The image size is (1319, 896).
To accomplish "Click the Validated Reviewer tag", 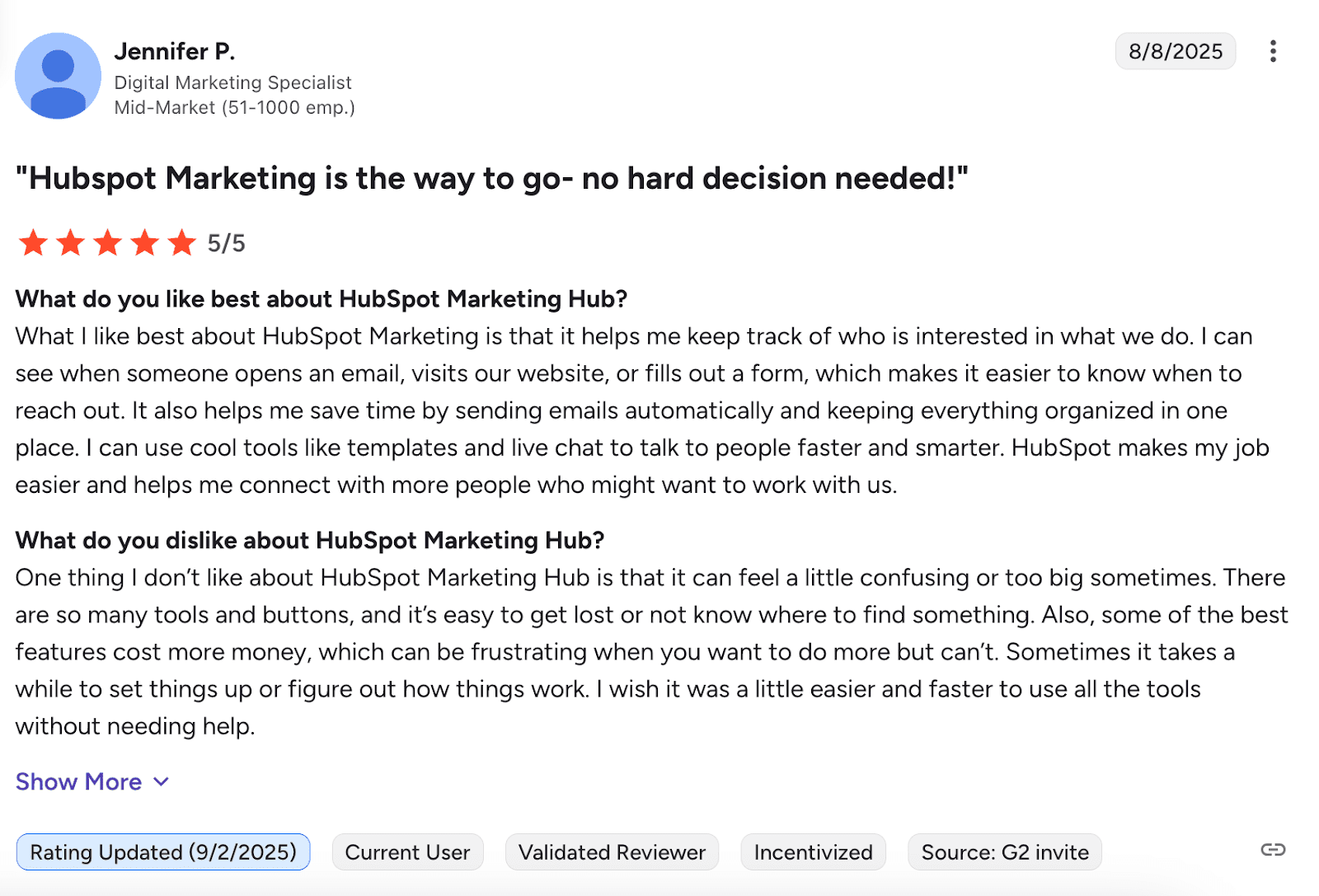I will [612, 852].
